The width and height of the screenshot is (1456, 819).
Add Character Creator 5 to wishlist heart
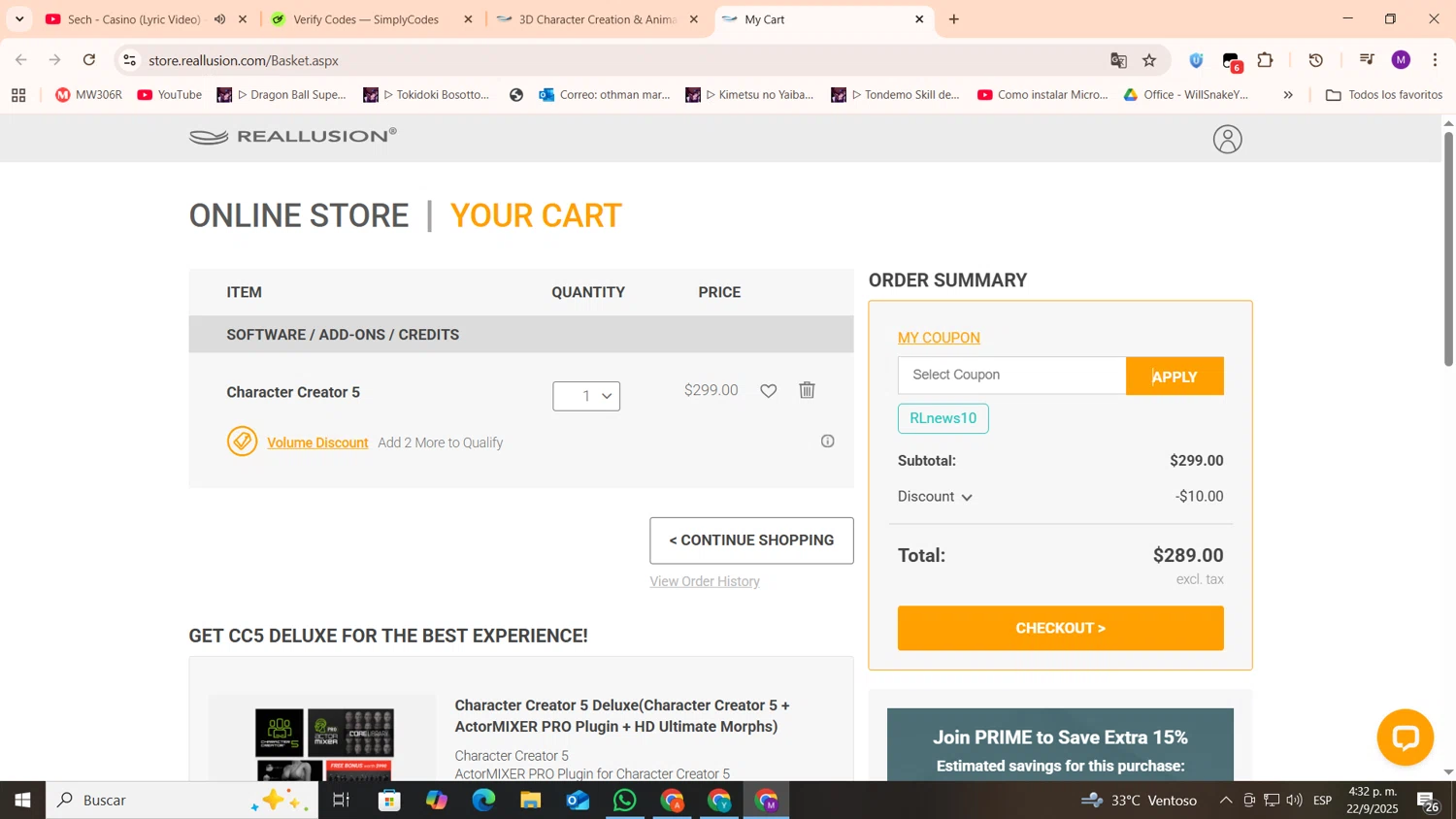(x=768, y=391)
